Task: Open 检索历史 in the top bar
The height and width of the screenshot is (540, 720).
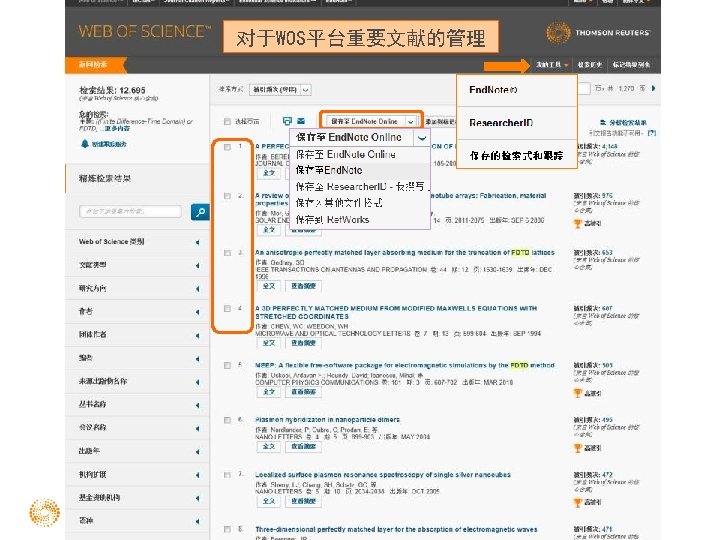Action: 590,65
